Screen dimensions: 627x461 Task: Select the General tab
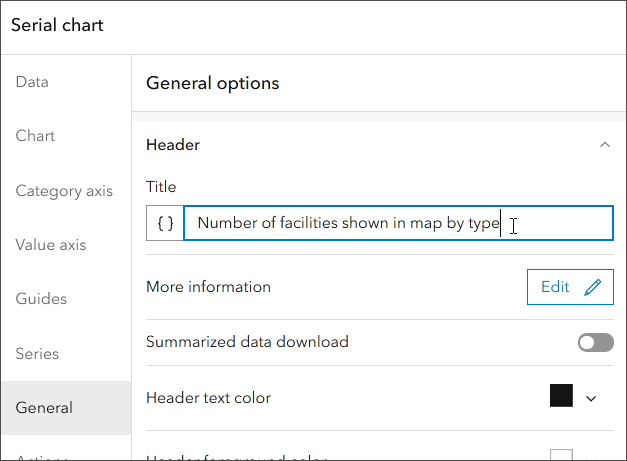tap(44, 408)
